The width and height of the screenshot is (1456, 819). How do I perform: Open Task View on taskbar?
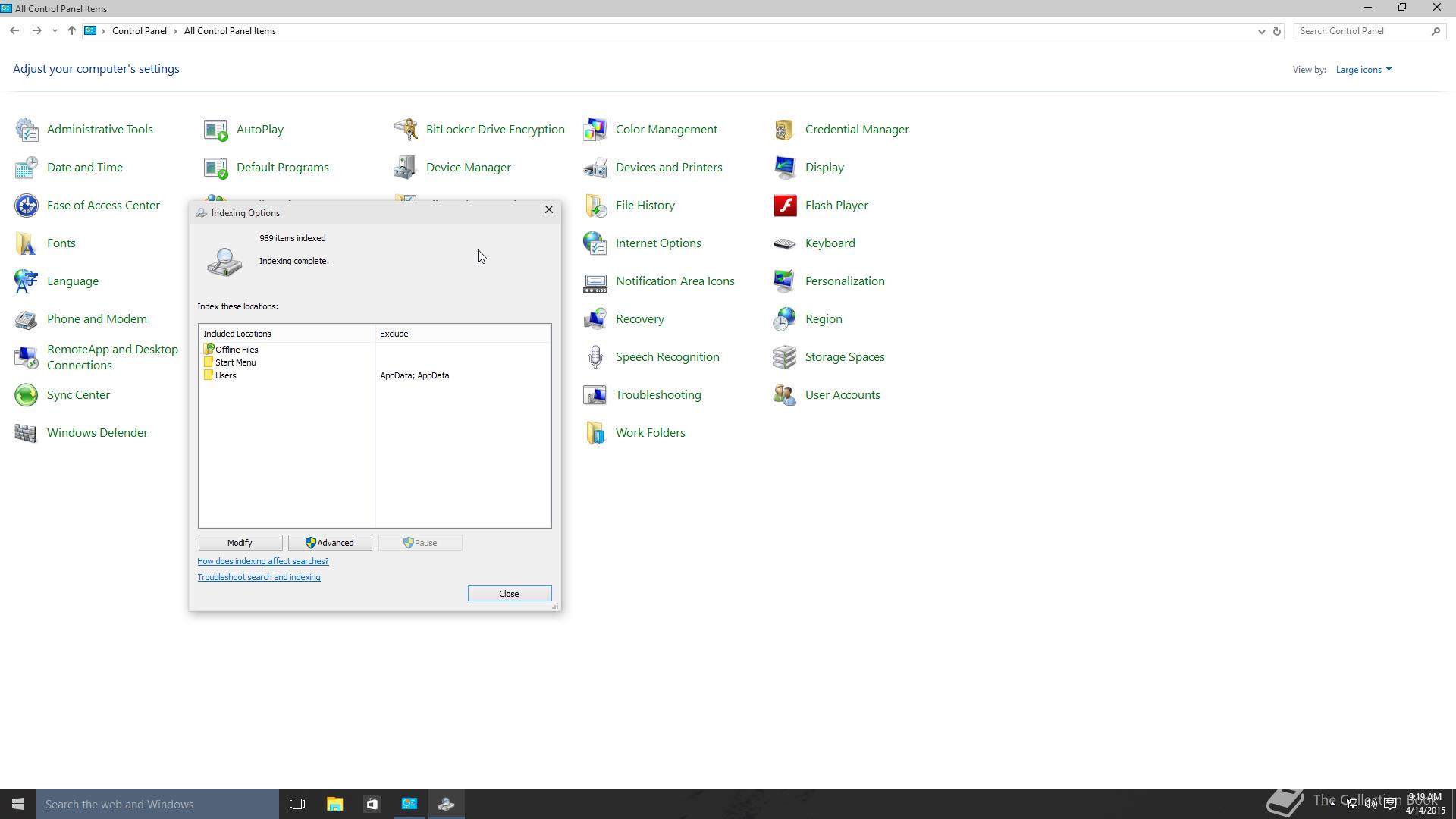click(x=297, y=804)
